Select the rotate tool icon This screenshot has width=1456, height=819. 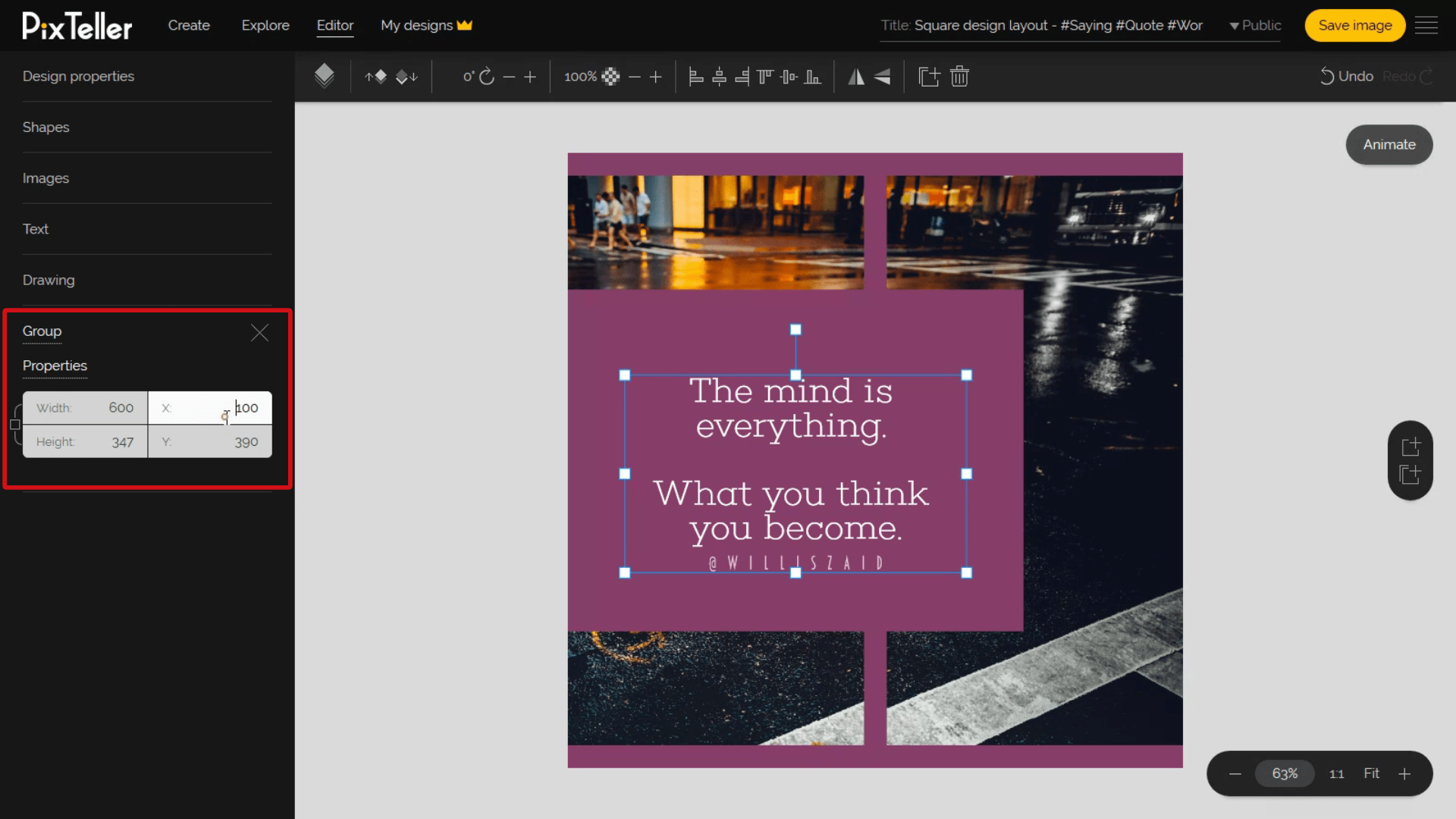point(488,76)
